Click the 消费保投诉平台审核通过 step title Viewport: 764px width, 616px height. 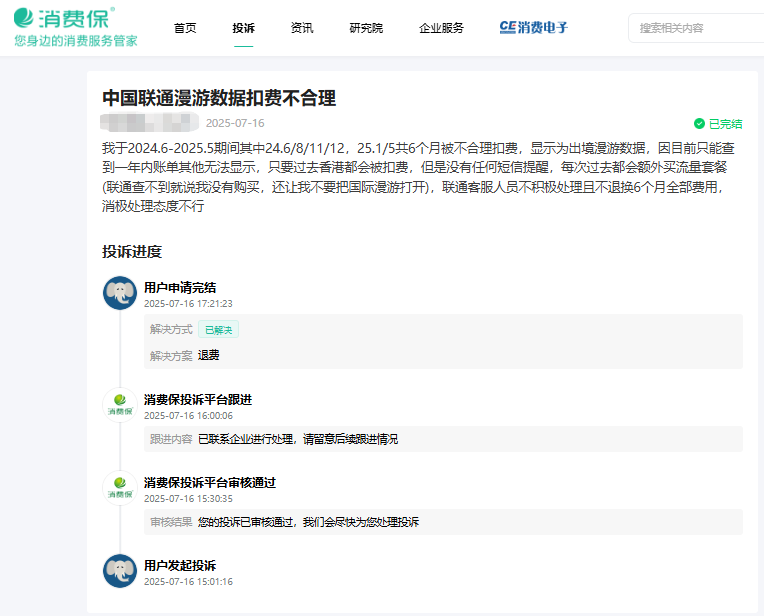point(210,482)
